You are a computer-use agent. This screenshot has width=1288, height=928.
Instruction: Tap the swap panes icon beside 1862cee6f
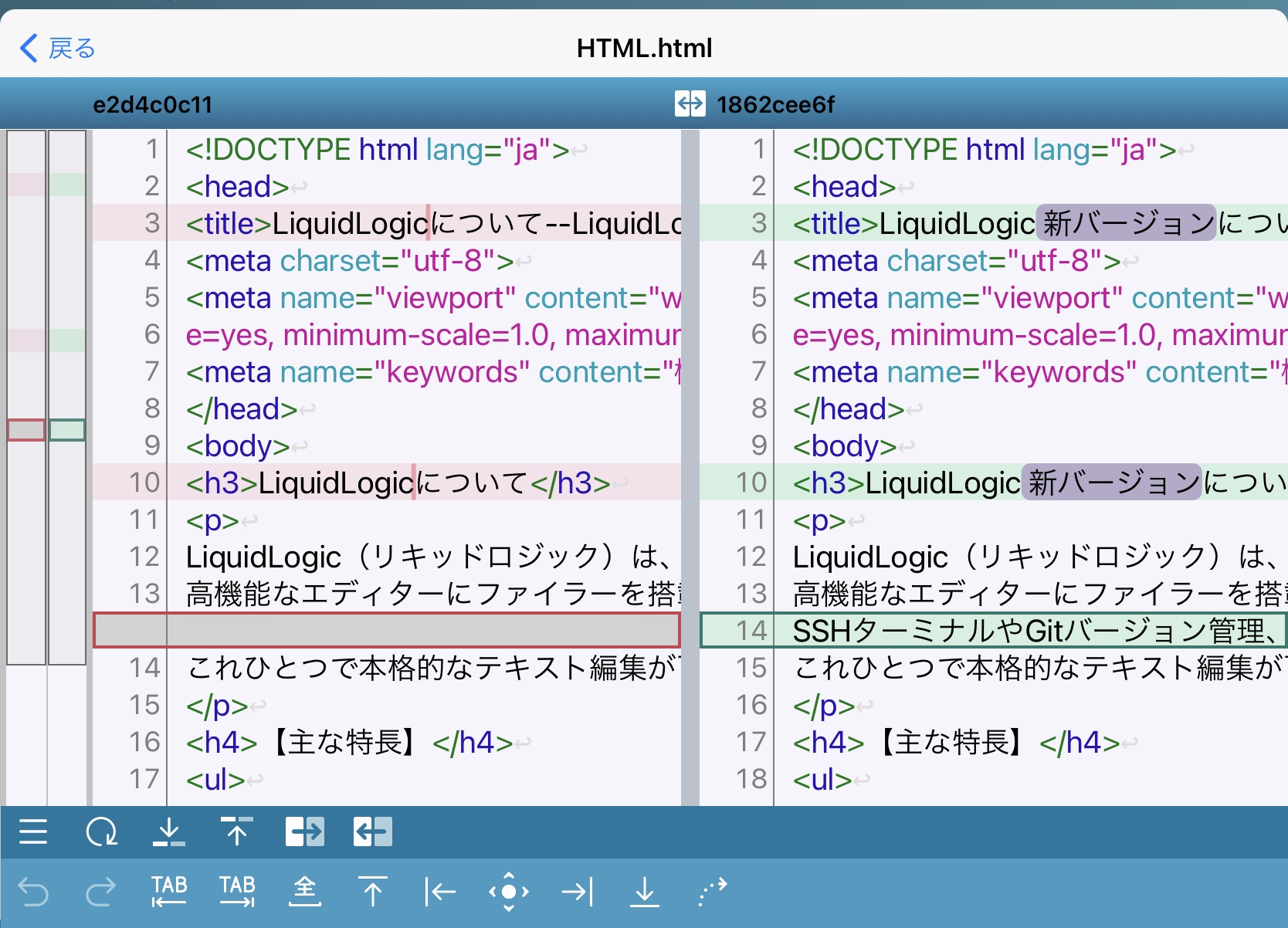[690, 103]
